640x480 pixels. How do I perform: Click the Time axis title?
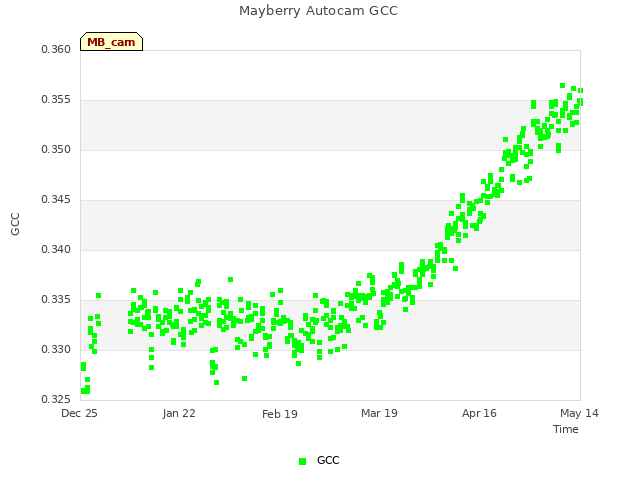[x=566, y=429]
